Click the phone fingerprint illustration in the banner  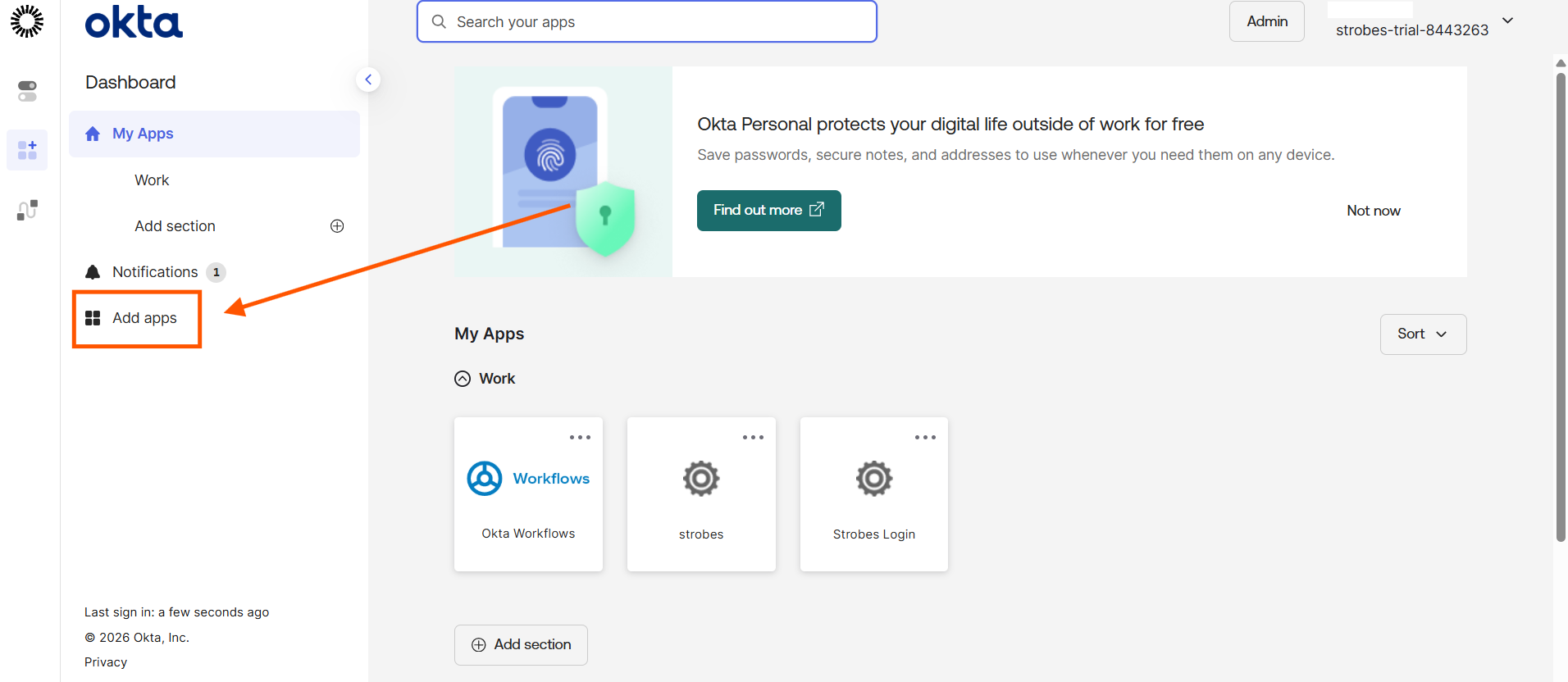click(563, 171)
